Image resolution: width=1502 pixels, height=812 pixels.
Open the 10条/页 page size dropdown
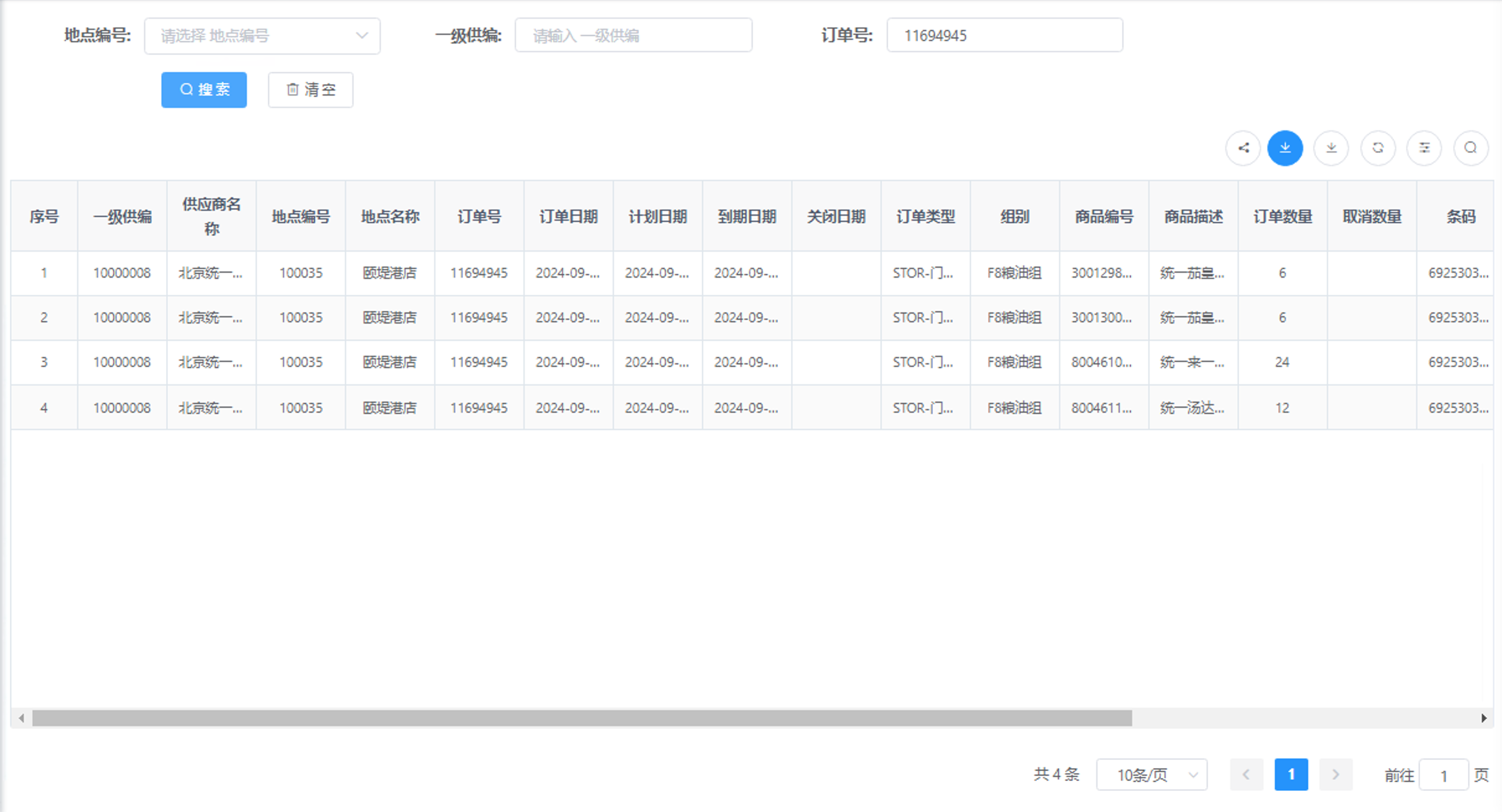pos(1151,774)
